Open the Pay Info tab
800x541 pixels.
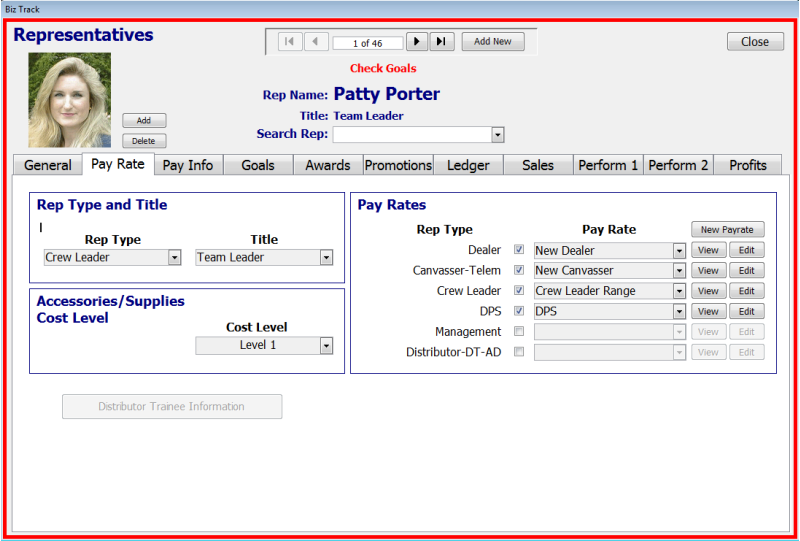[x=188, y=165]
